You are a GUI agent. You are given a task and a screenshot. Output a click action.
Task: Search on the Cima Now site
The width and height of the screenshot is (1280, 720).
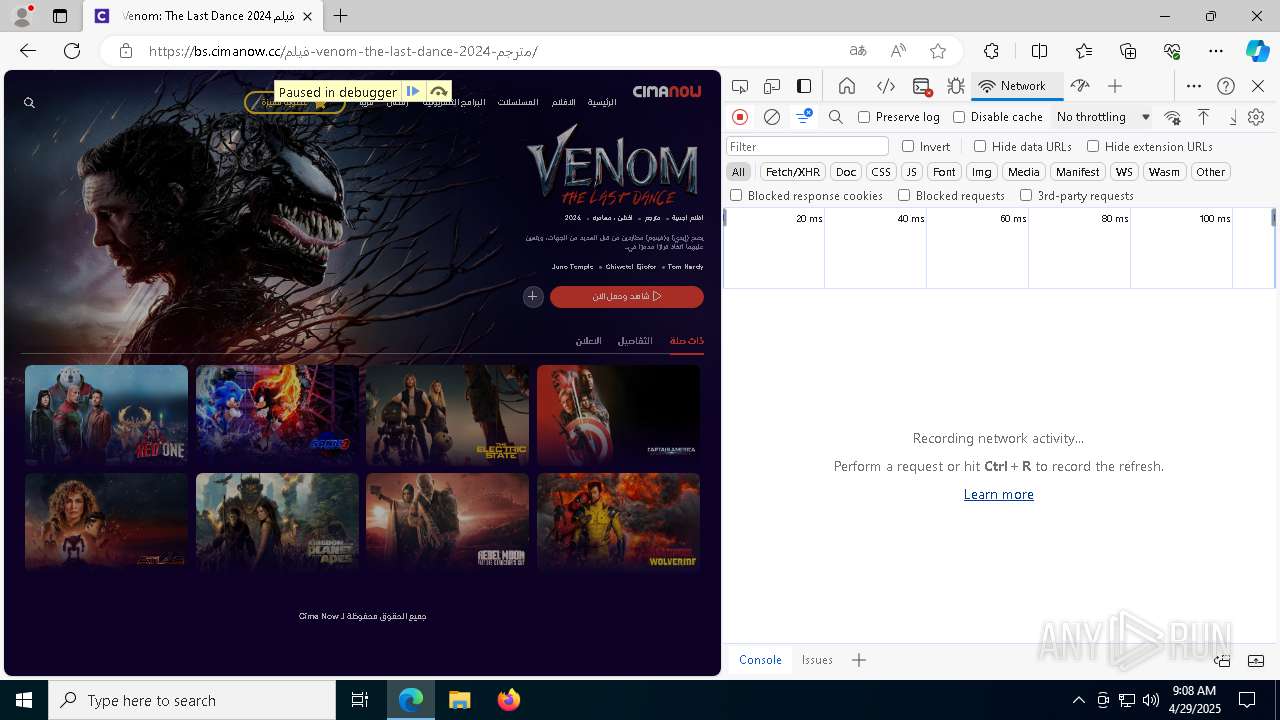29,103
